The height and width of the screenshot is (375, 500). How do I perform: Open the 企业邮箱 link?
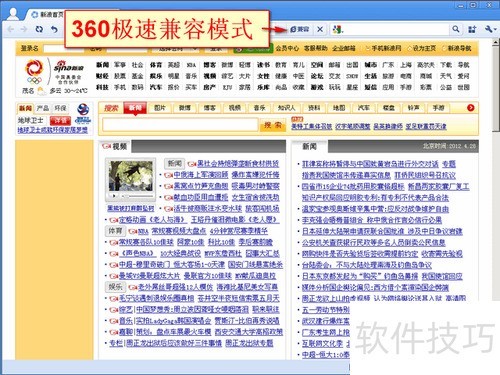tap(344, 48)
